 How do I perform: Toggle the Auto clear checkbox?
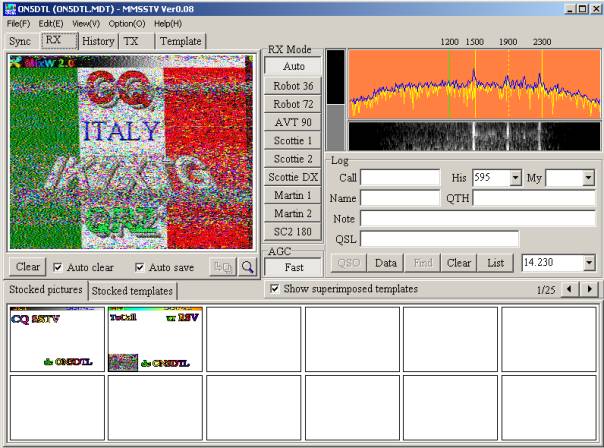coord(57,267)
